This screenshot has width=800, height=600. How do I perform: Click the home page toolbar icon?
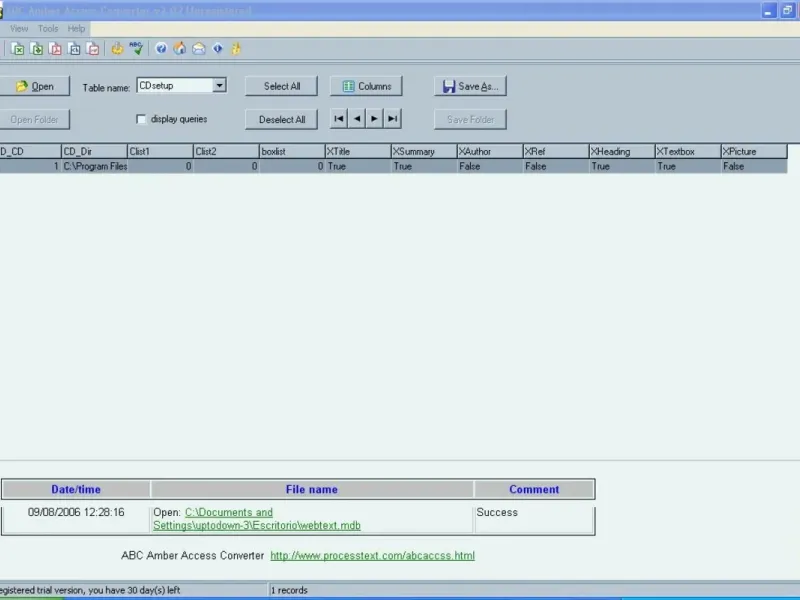point(180,48)
